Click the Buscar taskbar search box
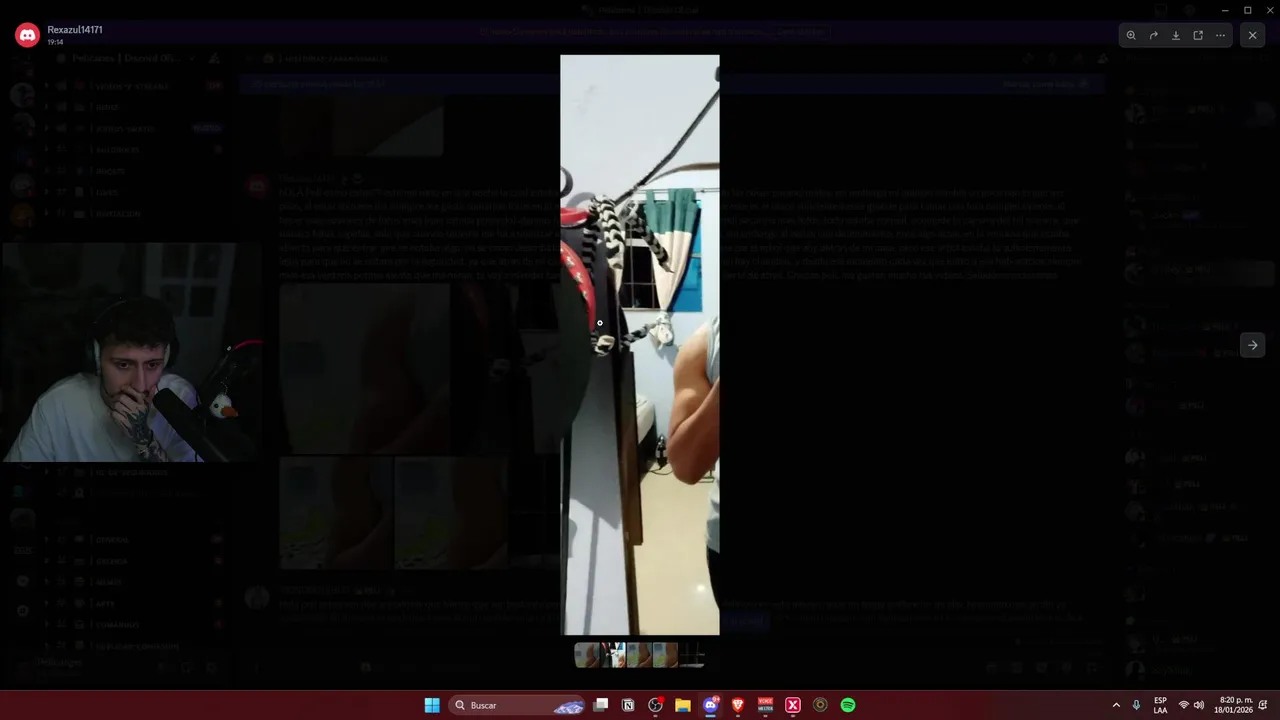 (x=517, y=705)
